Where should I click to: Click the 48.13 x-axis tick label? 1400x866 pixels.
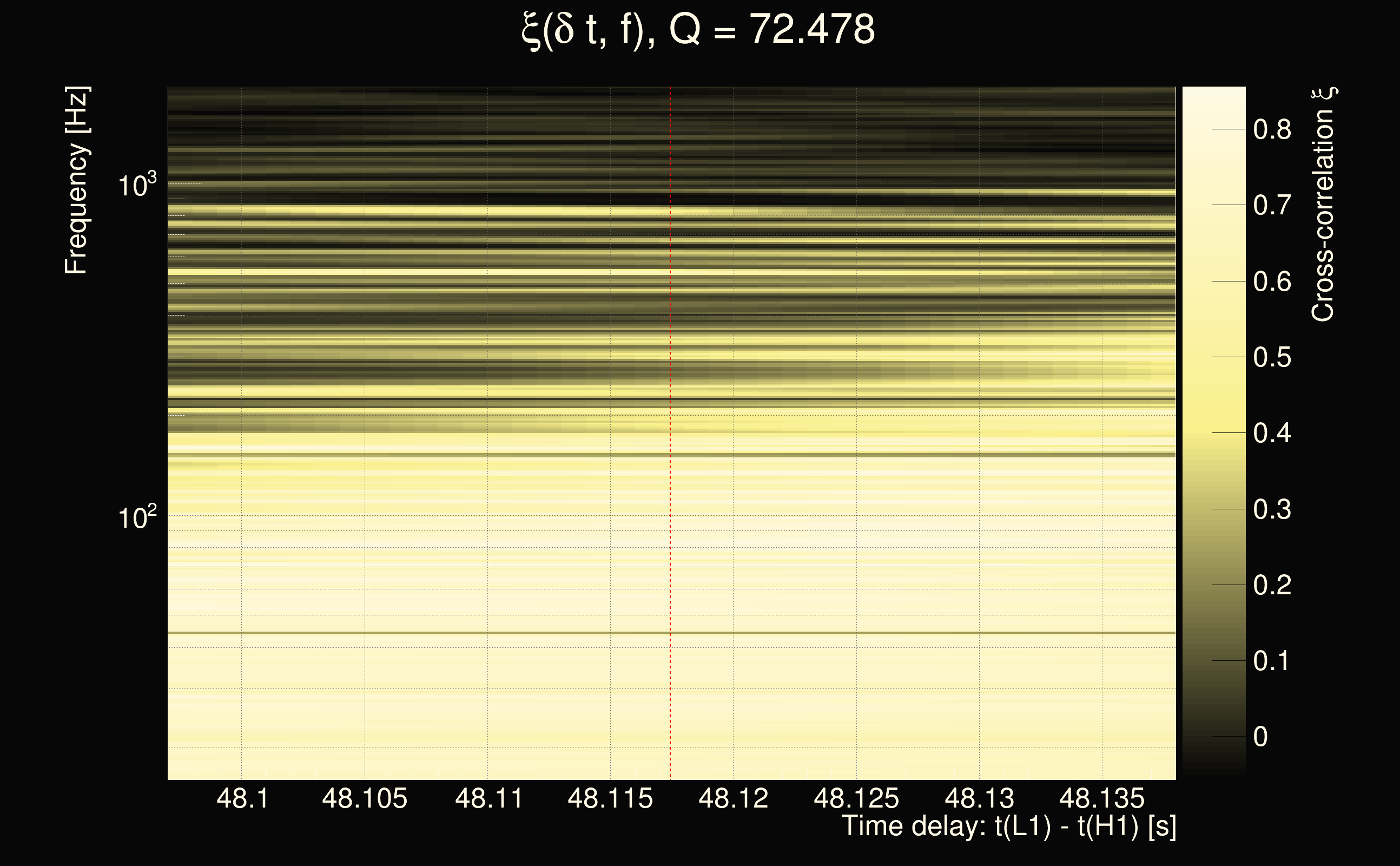979,798
